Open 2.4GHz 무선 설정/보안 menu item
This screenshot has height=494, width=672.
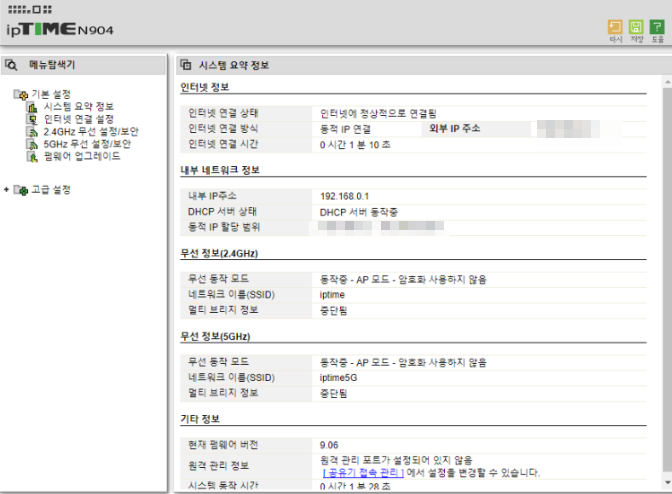click(91, 132)
